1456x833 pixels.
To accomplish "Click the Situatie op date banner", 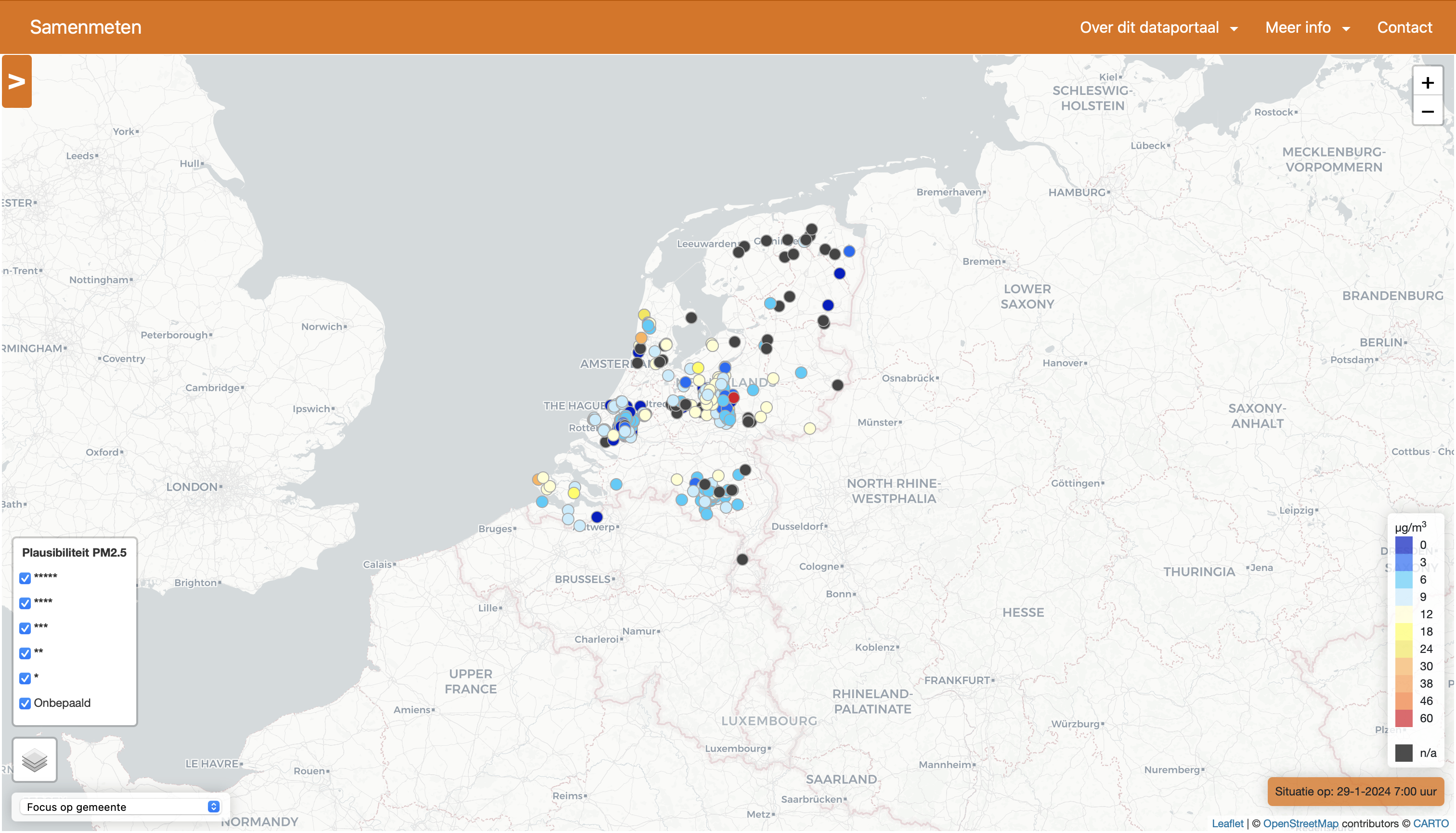I will (x=1355, y=791).
